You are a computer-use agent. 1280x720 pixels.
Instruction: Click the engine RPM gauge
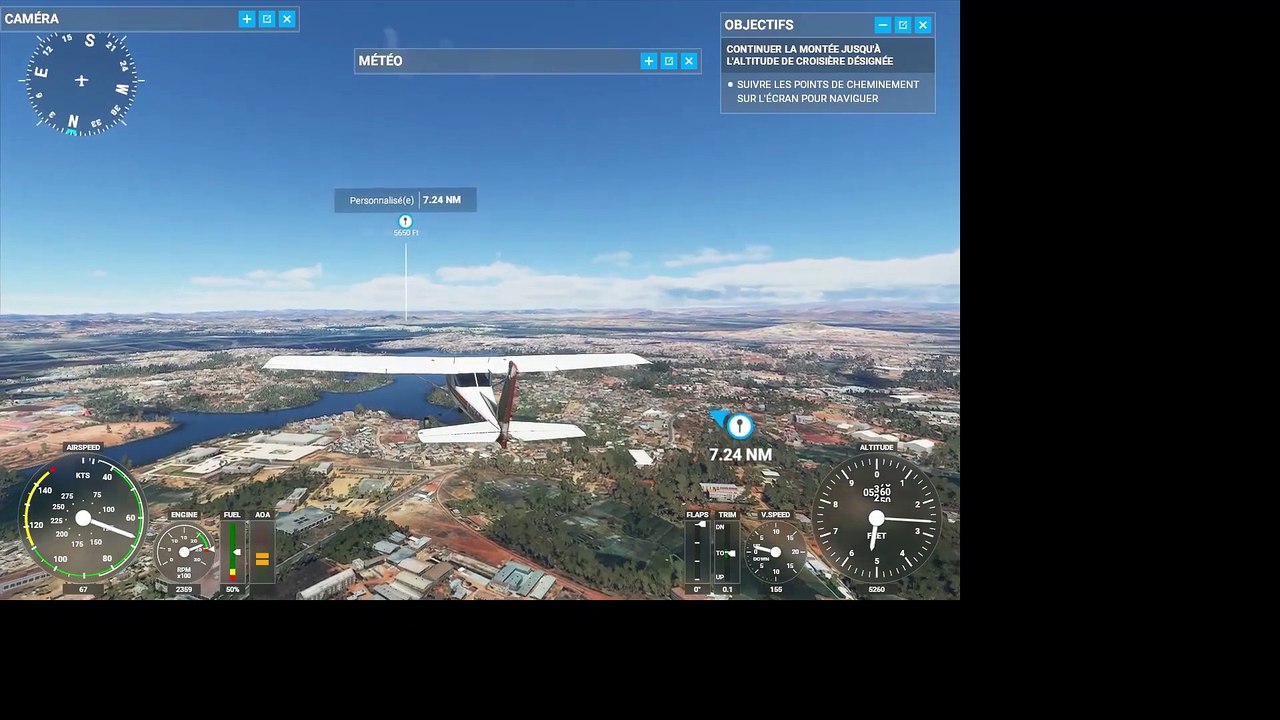point(184,551)
